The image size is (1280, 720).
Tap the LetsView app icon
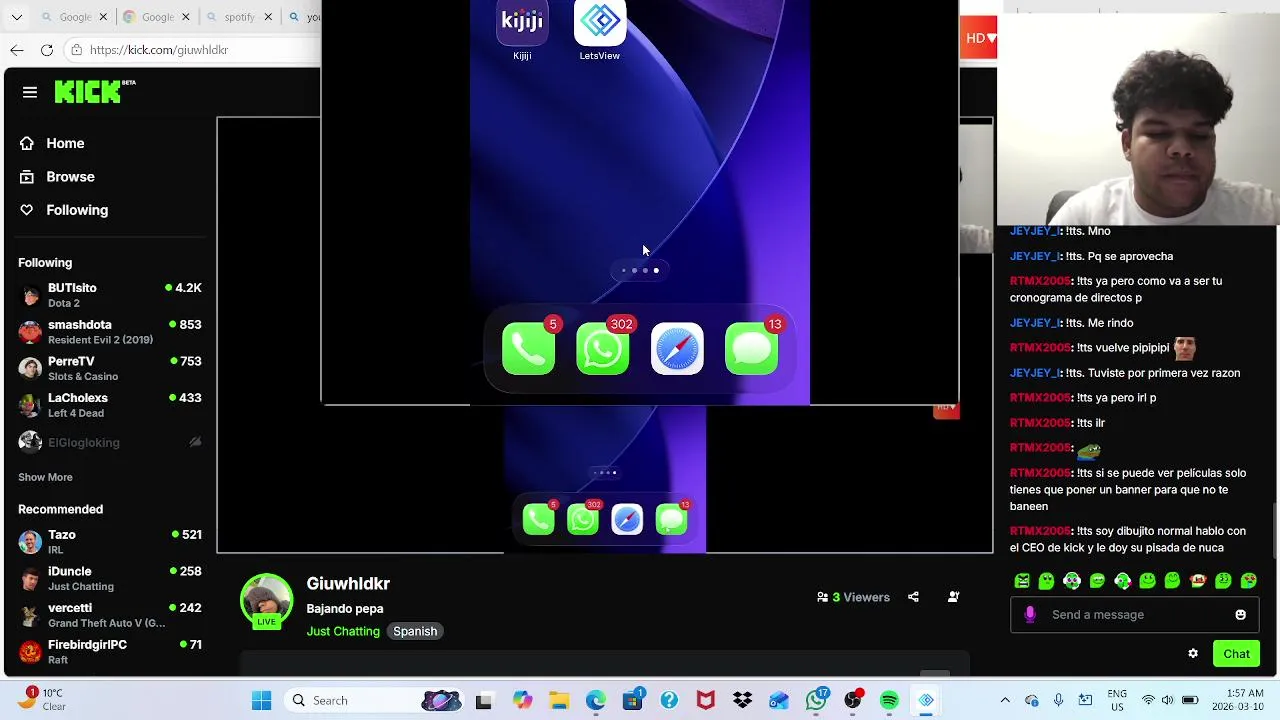tap(600, 23)
